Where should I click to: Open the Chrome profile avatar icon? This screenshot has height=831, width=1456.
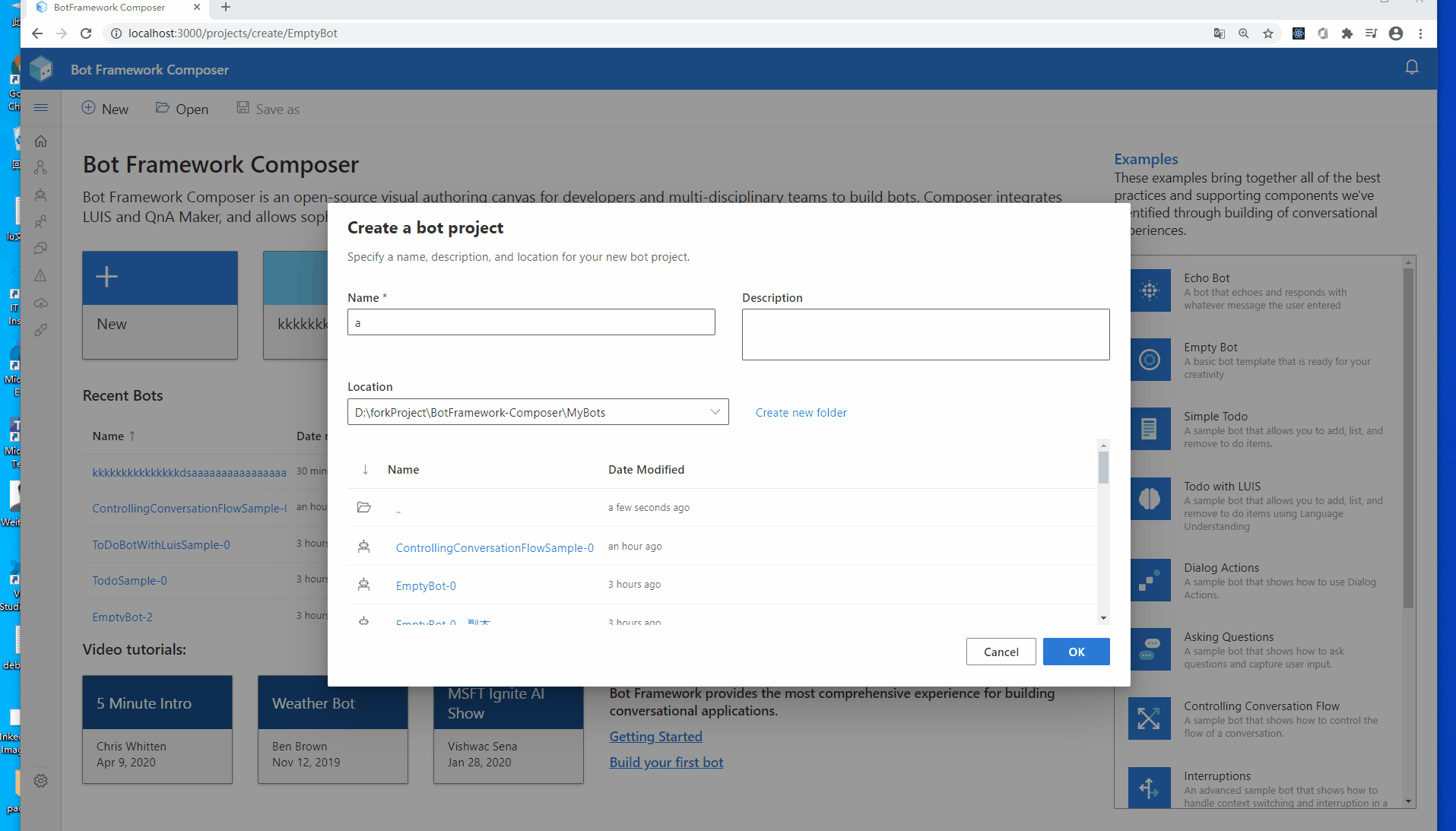(1396, 33)
